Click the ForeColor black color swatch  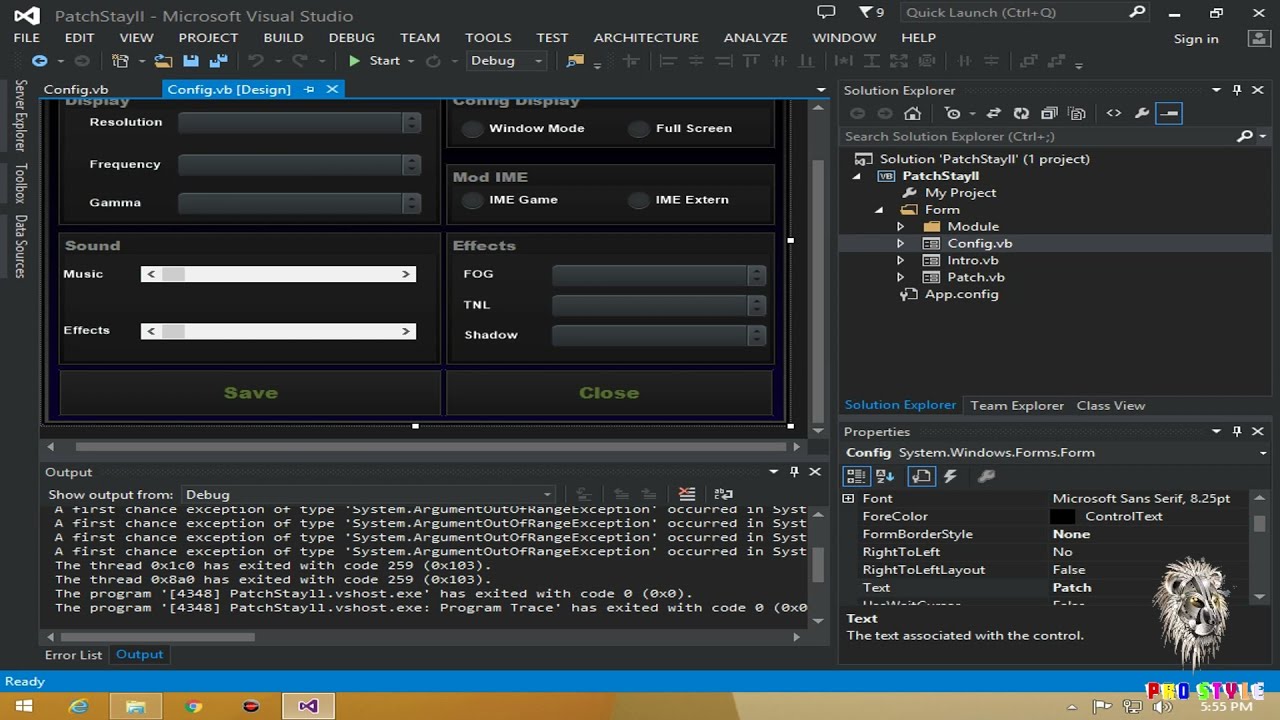[1063, 517]
